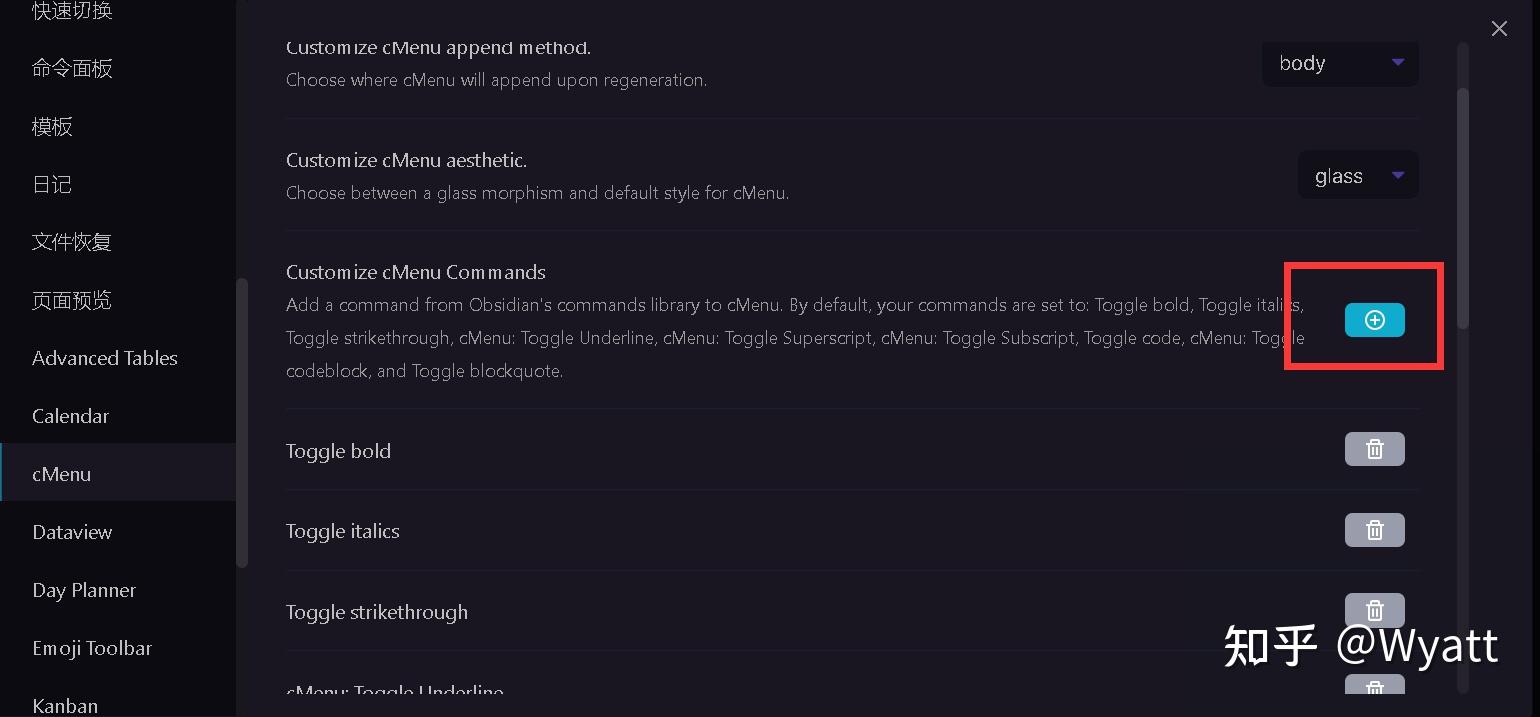
Task: Click the sidebar list scrollbar thumb
Action: 241,422
